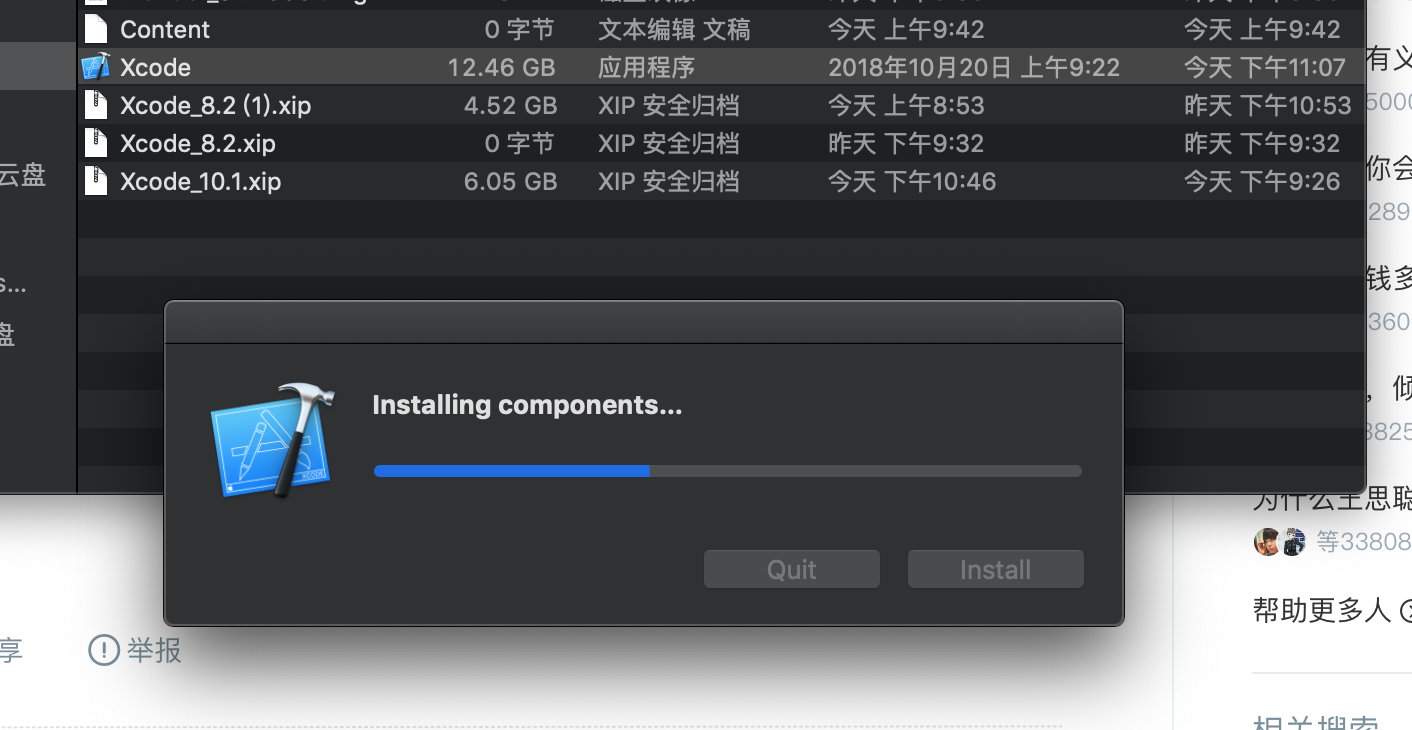Click the installer dialog title bar
Viewport: 1412px width, 730px height.
[644, 322]
